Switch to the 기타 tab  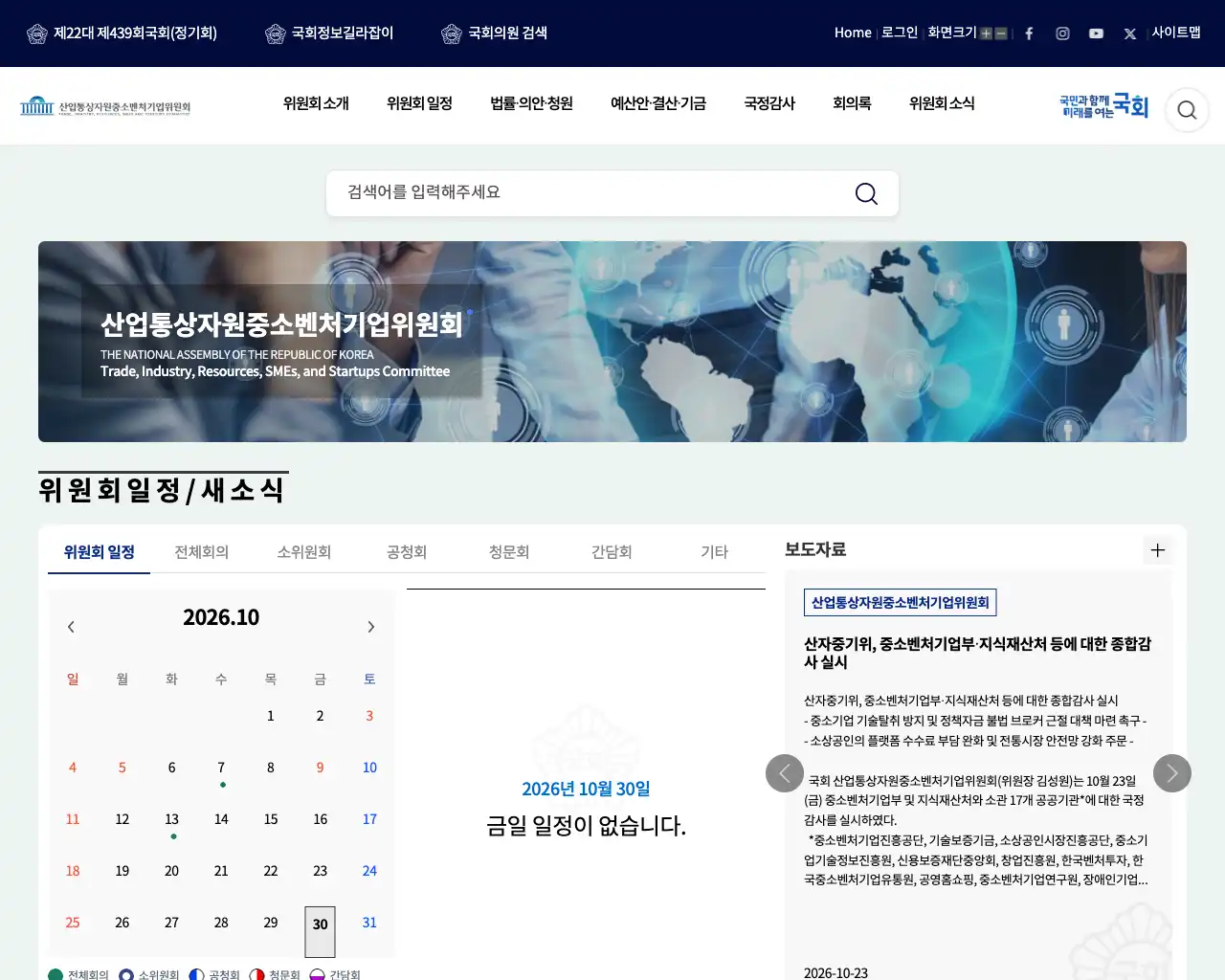pyautogui.click(x=715, y=552)
